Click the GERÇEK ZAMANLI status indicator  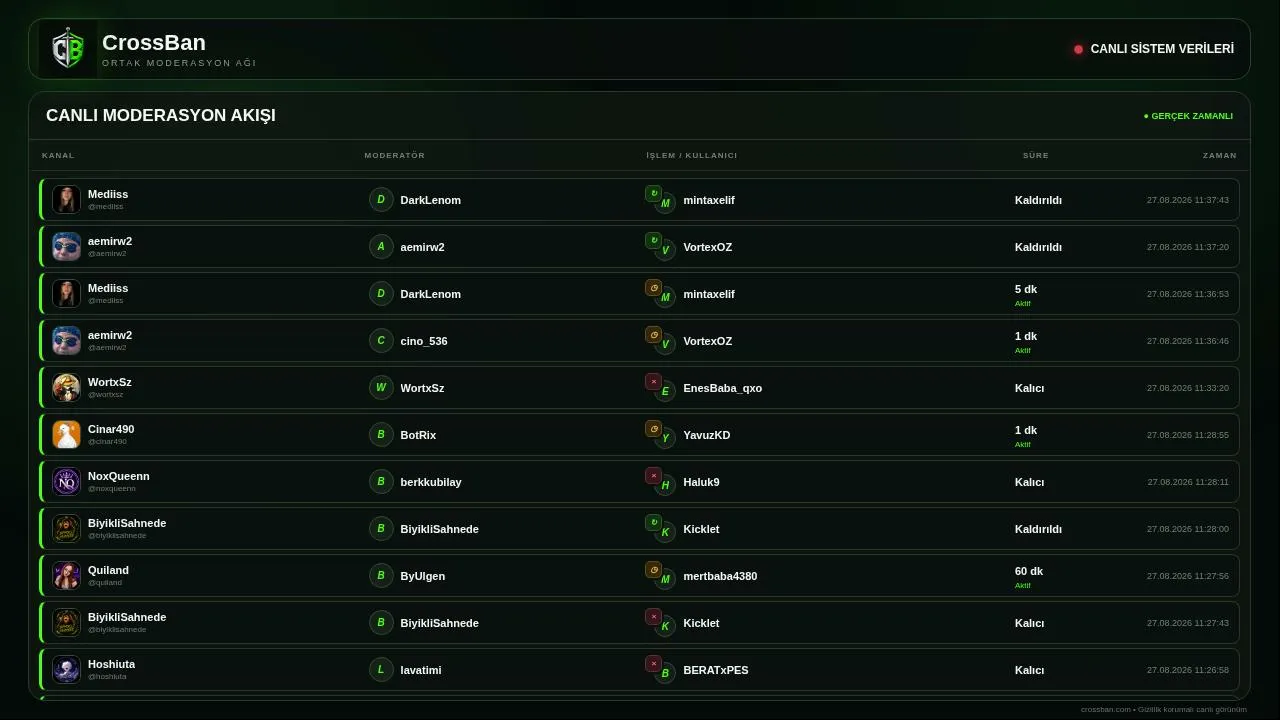click(x=1188, y=116)
